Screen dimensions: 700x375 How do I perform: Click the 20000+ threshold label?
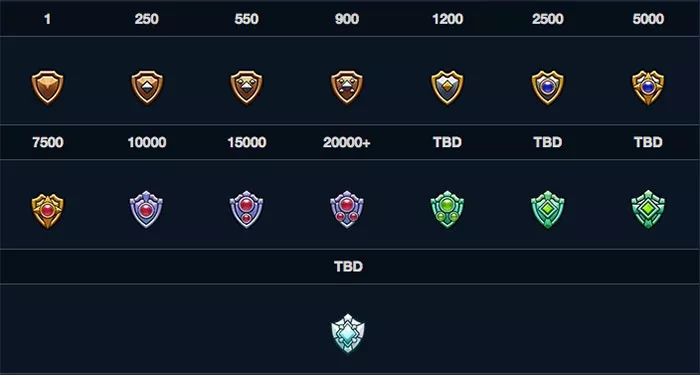(347, 142)
